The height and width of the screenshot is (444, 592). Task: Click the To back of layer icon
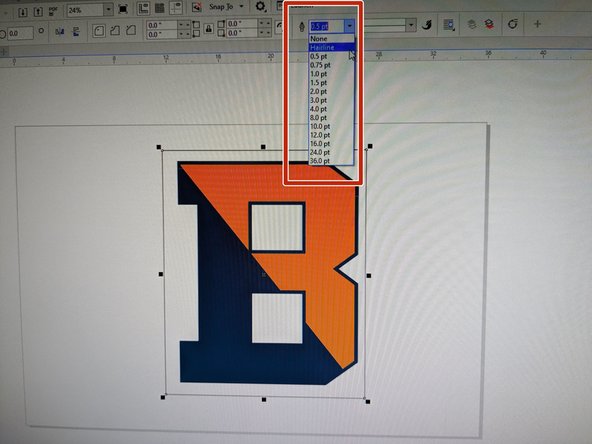(x=489, y=25)
